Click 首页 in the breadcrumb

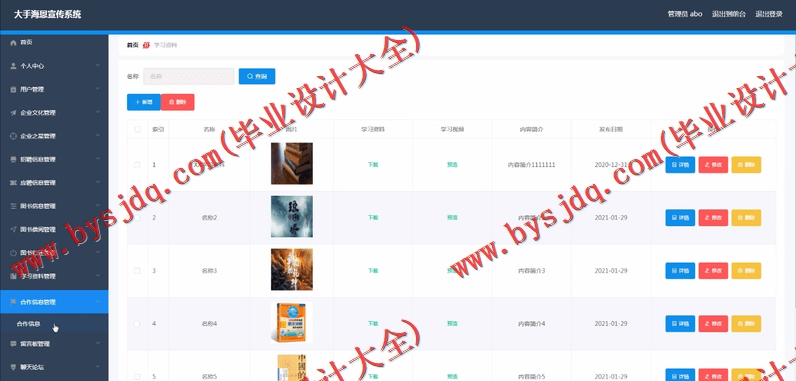coord(132,45)
